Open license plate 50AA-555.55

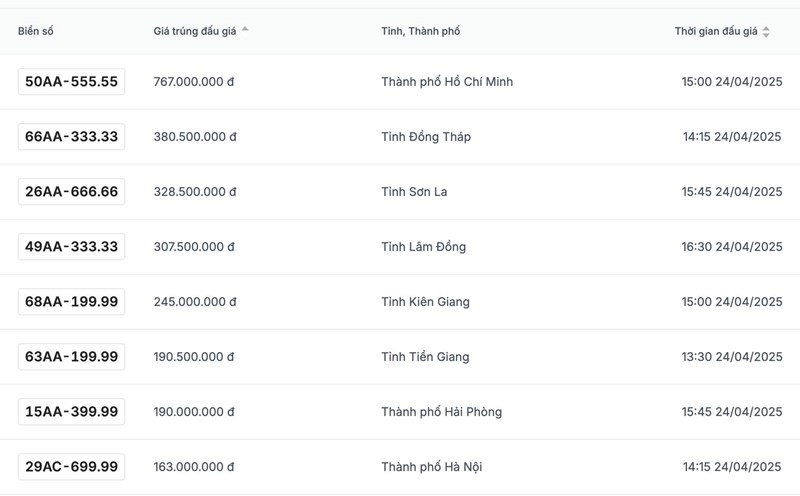click(x=71, y=82)
